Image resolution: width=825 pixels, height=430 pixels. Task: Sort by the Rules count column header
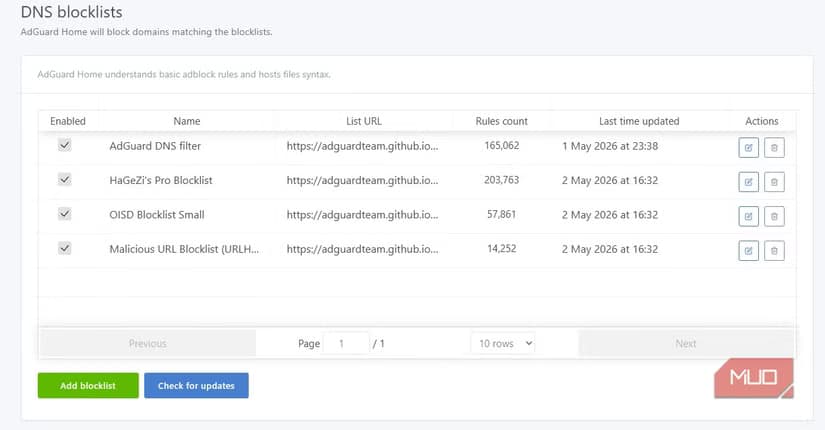(501, 121)
